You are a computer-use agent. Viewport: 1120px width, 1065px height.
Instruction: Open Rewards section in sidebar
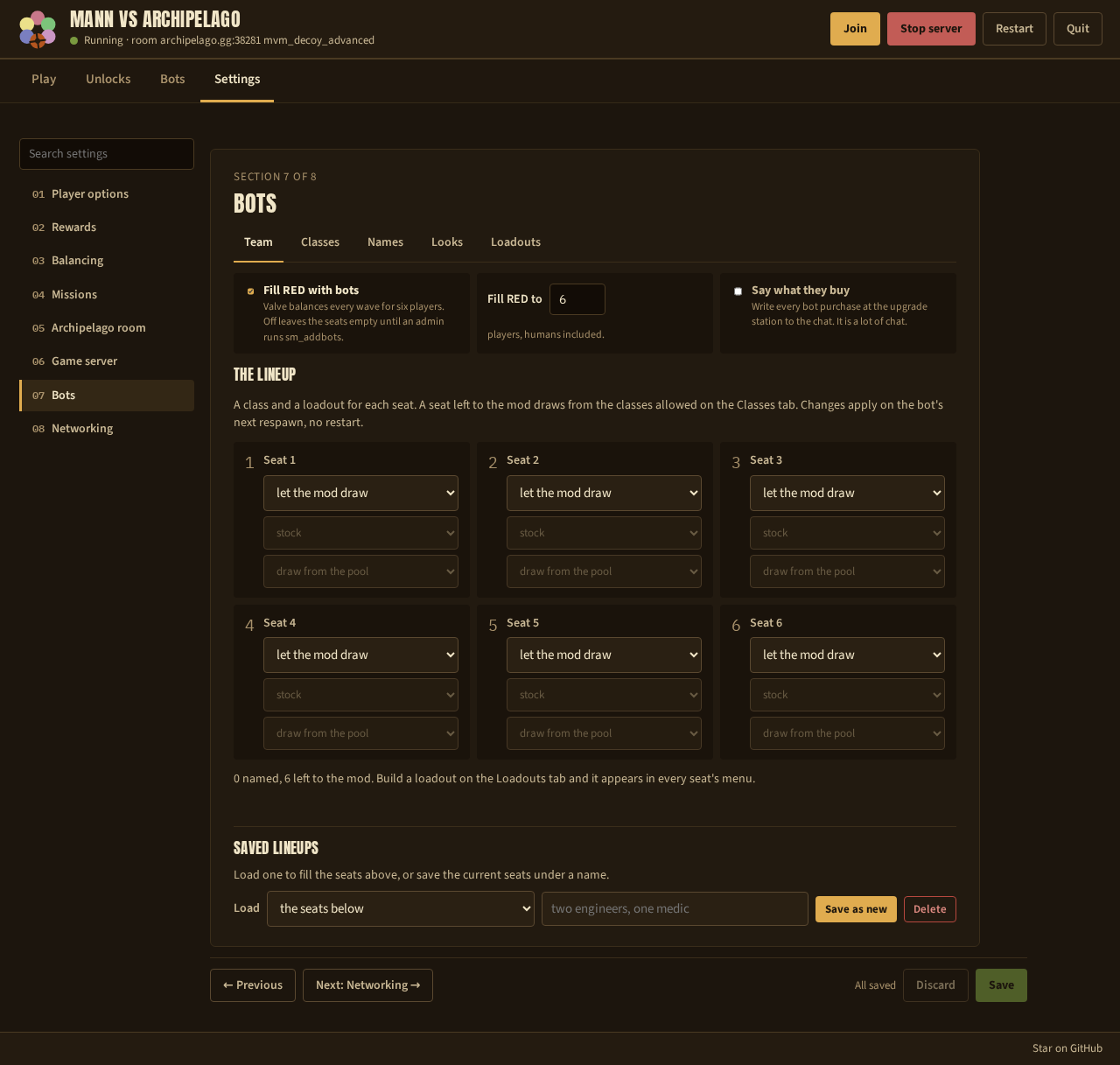[x=107, y=228]
